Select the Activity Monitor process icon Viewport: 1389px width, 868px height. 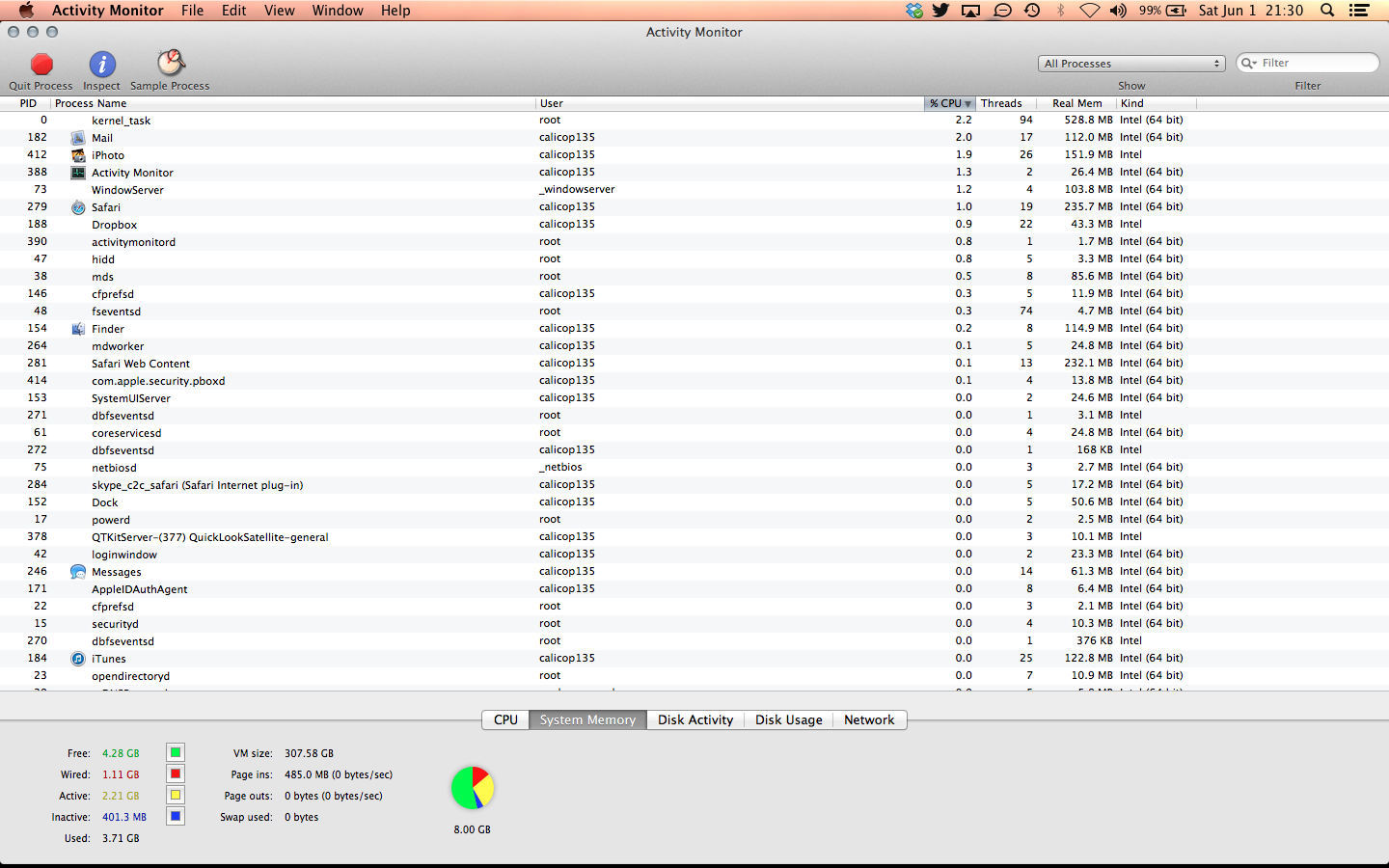click(x=78, y=173)
